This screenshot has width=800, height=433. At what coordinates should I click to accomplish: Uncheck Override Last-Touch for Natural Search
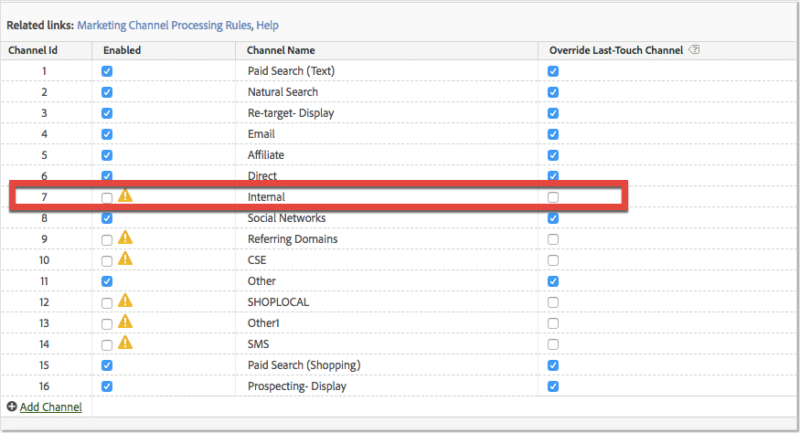tap(553, 92)
